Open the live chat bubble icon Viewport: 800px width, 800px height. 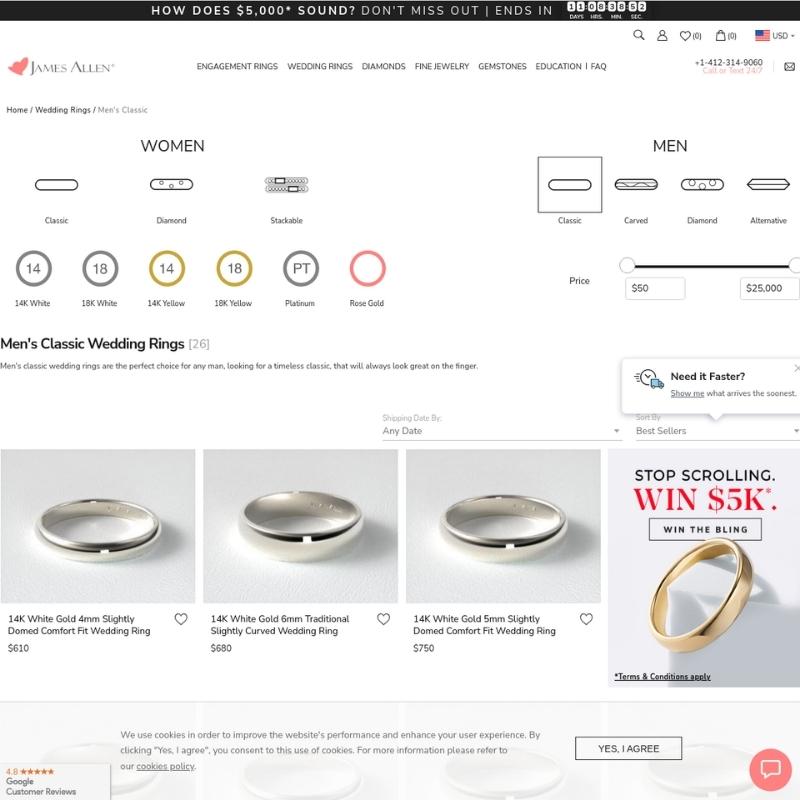(770, 769)
